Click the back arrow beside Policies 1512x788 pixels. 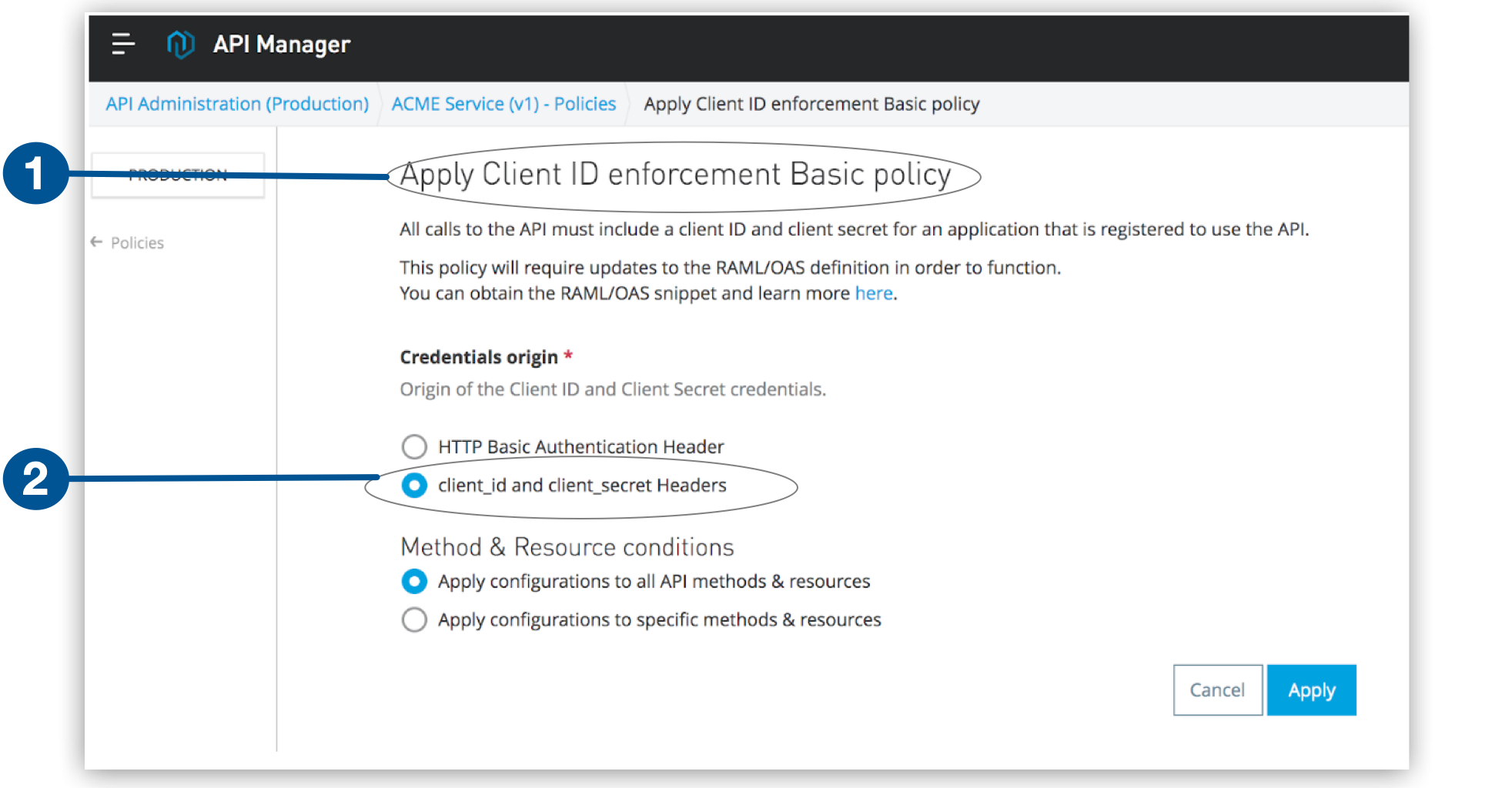click(95, 242)
